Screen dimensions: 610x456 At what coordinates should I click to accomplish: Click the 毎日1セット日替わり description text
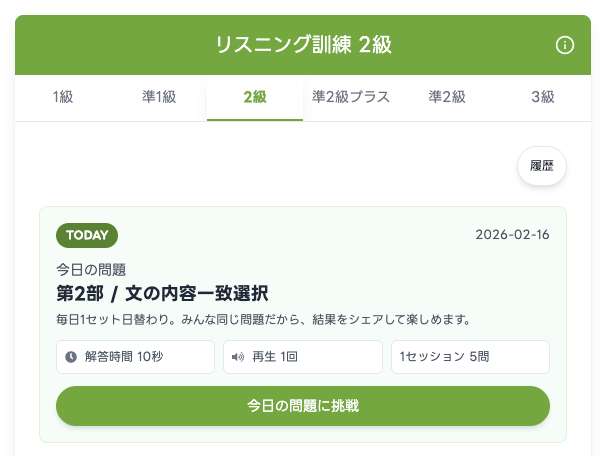[263, 320]
